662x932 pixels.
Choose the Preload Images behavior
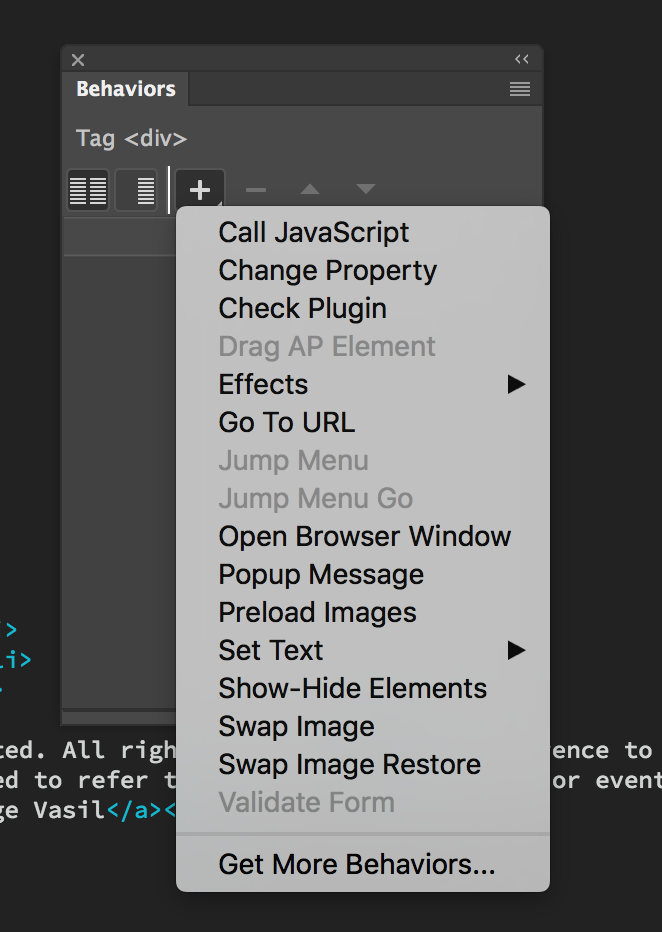(x=317, y=612)
